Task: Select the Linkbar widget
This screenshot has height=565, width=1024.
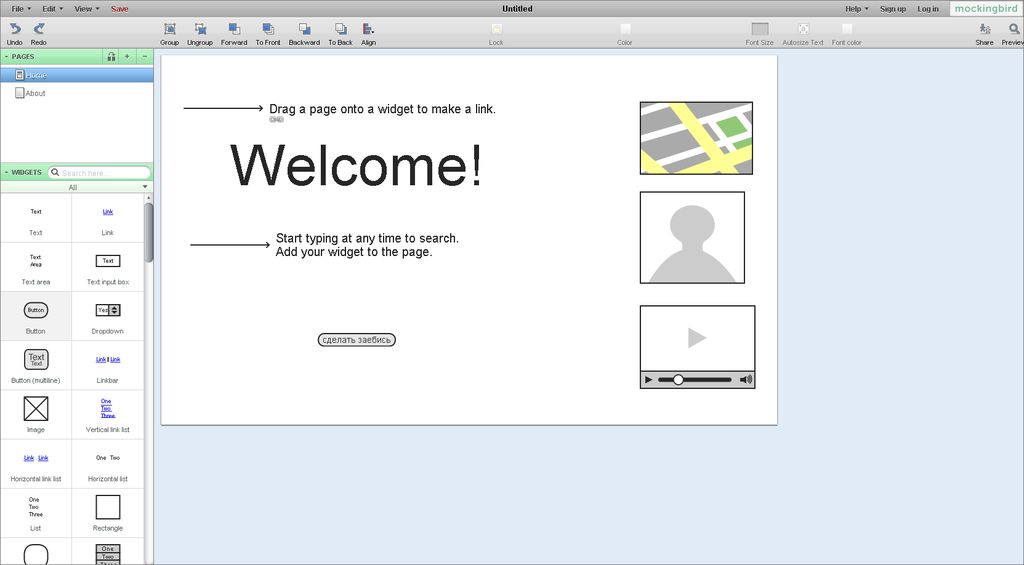Action: point(108,366)
